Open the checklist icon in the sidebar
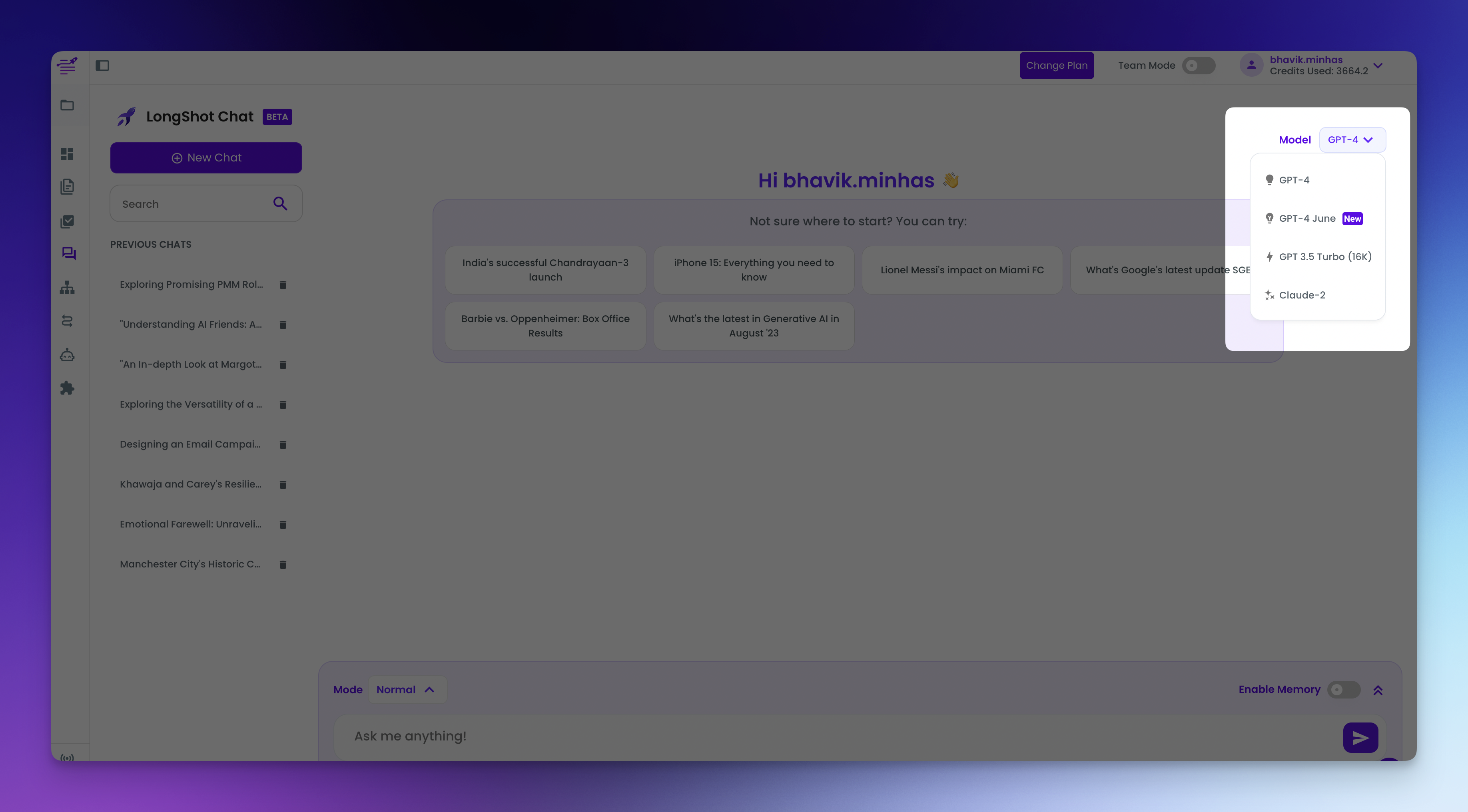1468x812 pixels. pos(67,221)
